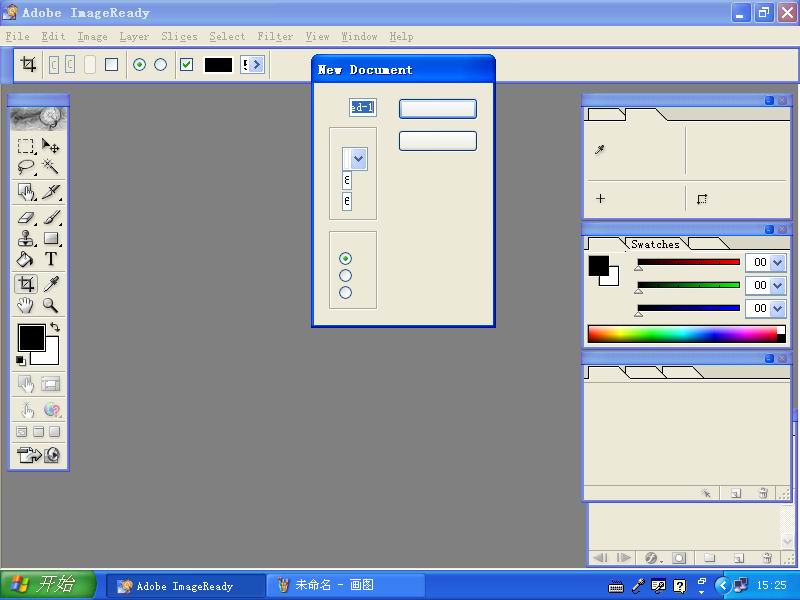800x600 pixels.
Task: Select the Crop tool in the toolbox
Action: coord(26,284)
